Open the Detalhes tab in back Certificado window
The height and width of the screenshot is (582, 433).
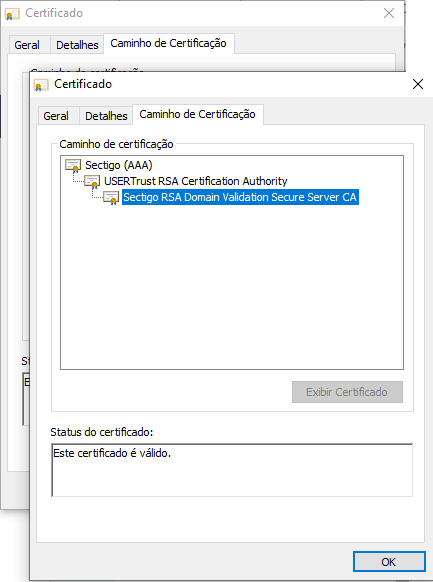click(77, 45)
